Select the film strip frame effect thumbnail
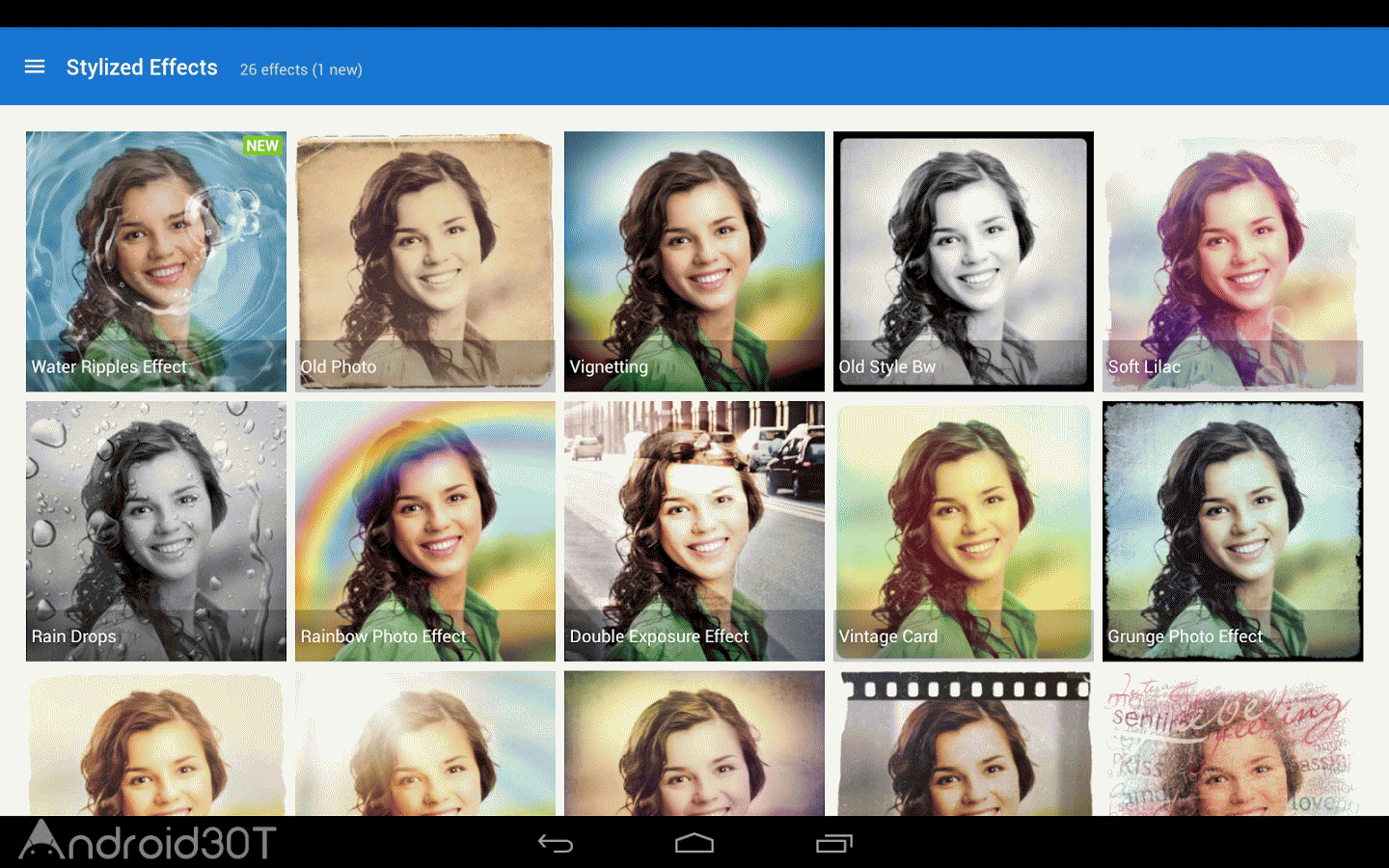 click(x=964, y=744)
